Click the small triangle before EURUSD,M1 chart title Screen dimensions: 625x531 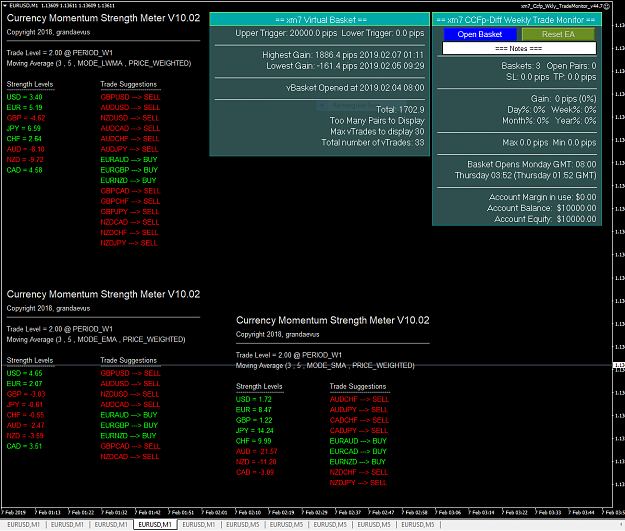click(5, 6)
